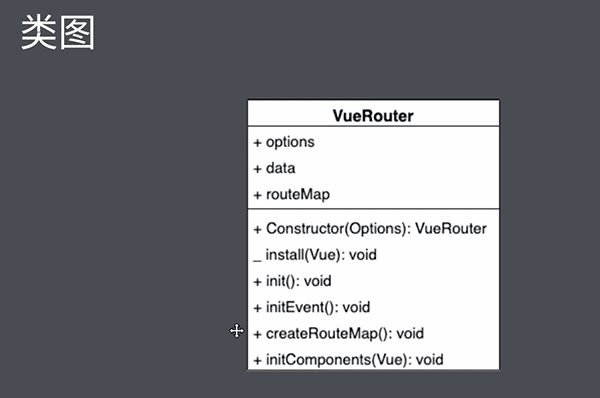Click the VueRouter class title
600x398 pixels.
[373, 116]
